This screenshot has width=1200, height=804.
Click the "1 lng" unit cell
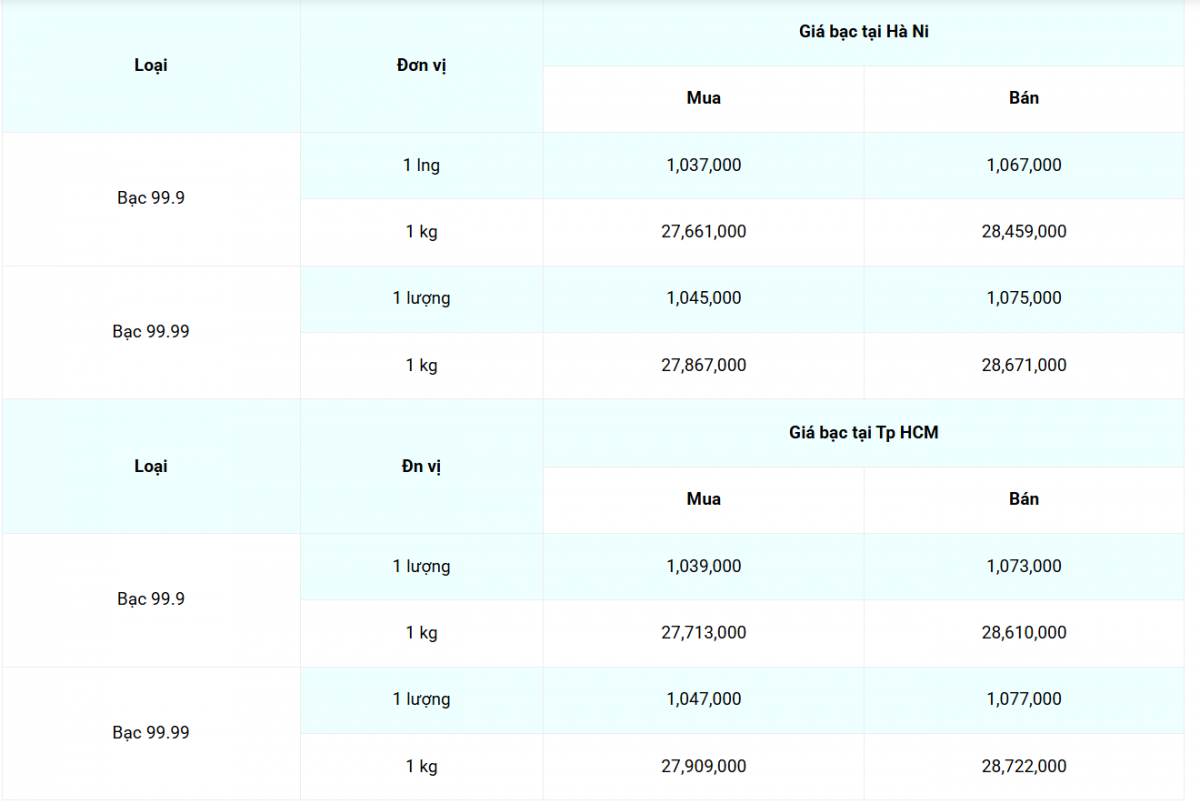[x=421, y=165]
